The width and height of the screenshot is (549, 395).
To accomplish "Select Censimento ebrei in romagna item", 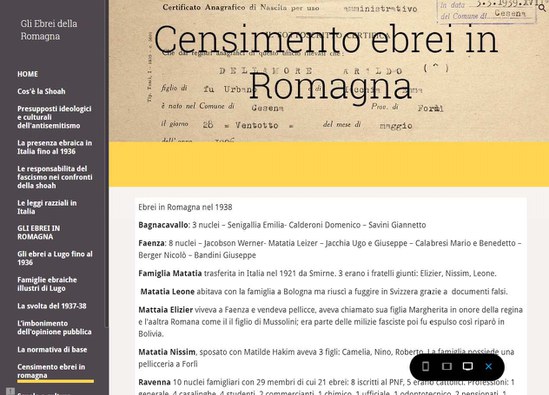I will coord(51,371).
